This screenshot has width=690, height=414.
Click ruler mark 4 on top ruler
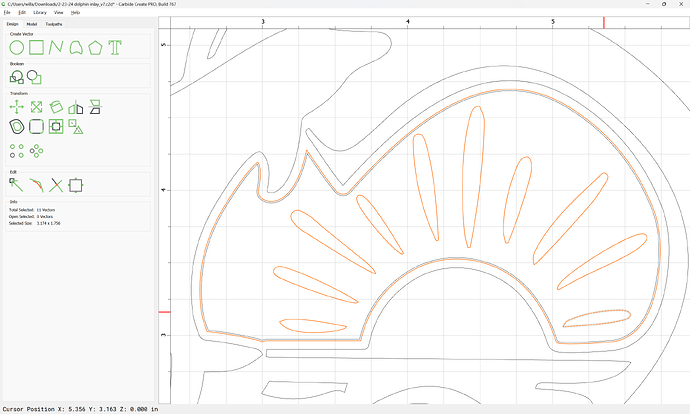[408, 22]
